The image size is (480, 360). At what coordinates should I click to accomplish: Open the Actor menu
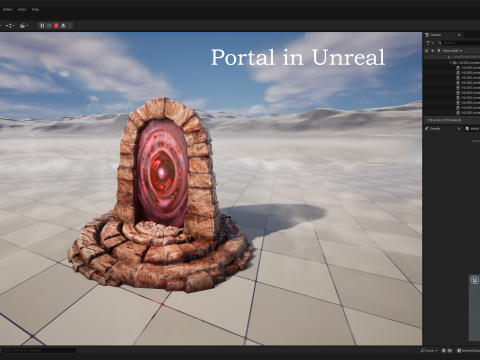22,9
